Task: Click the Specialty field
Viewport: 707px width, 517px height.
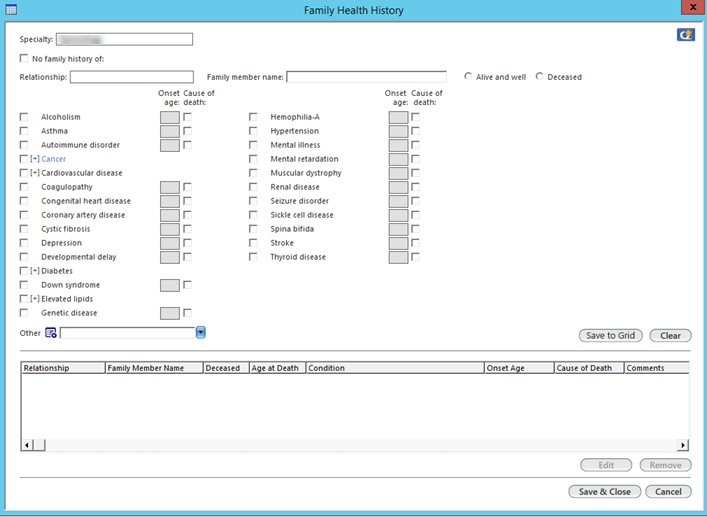Action: [124, 39]
